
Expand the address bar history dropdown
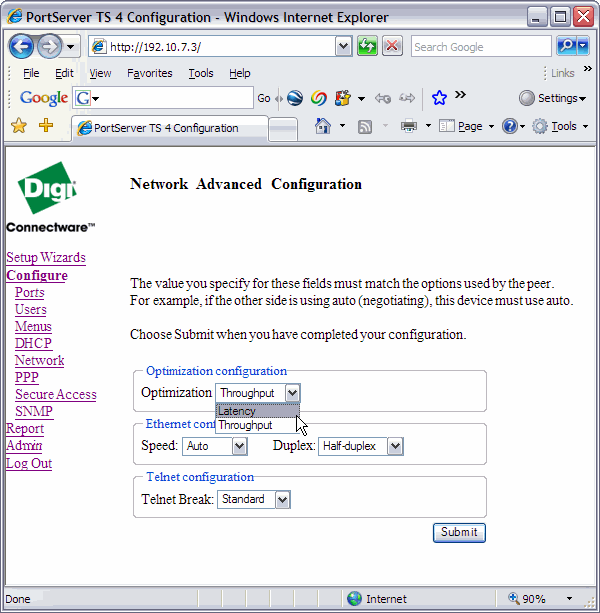pyautogui.click(x=343, y=47)
